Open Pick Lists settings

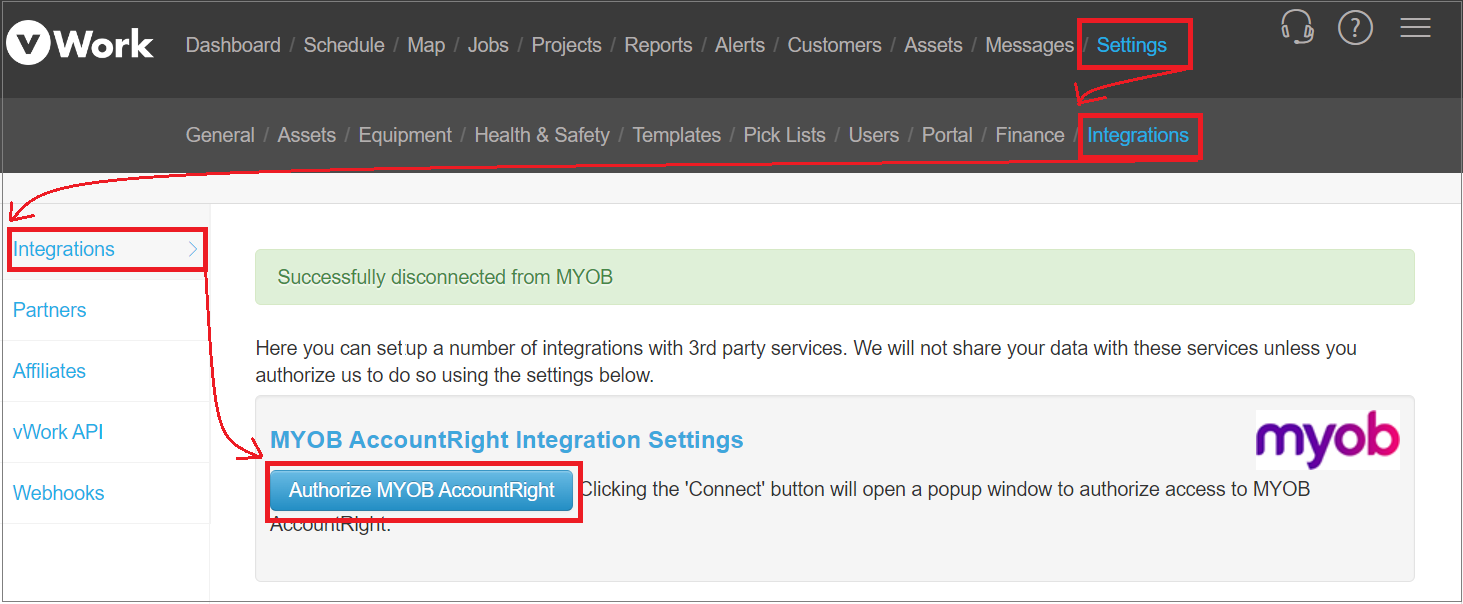tap(784, 135)
